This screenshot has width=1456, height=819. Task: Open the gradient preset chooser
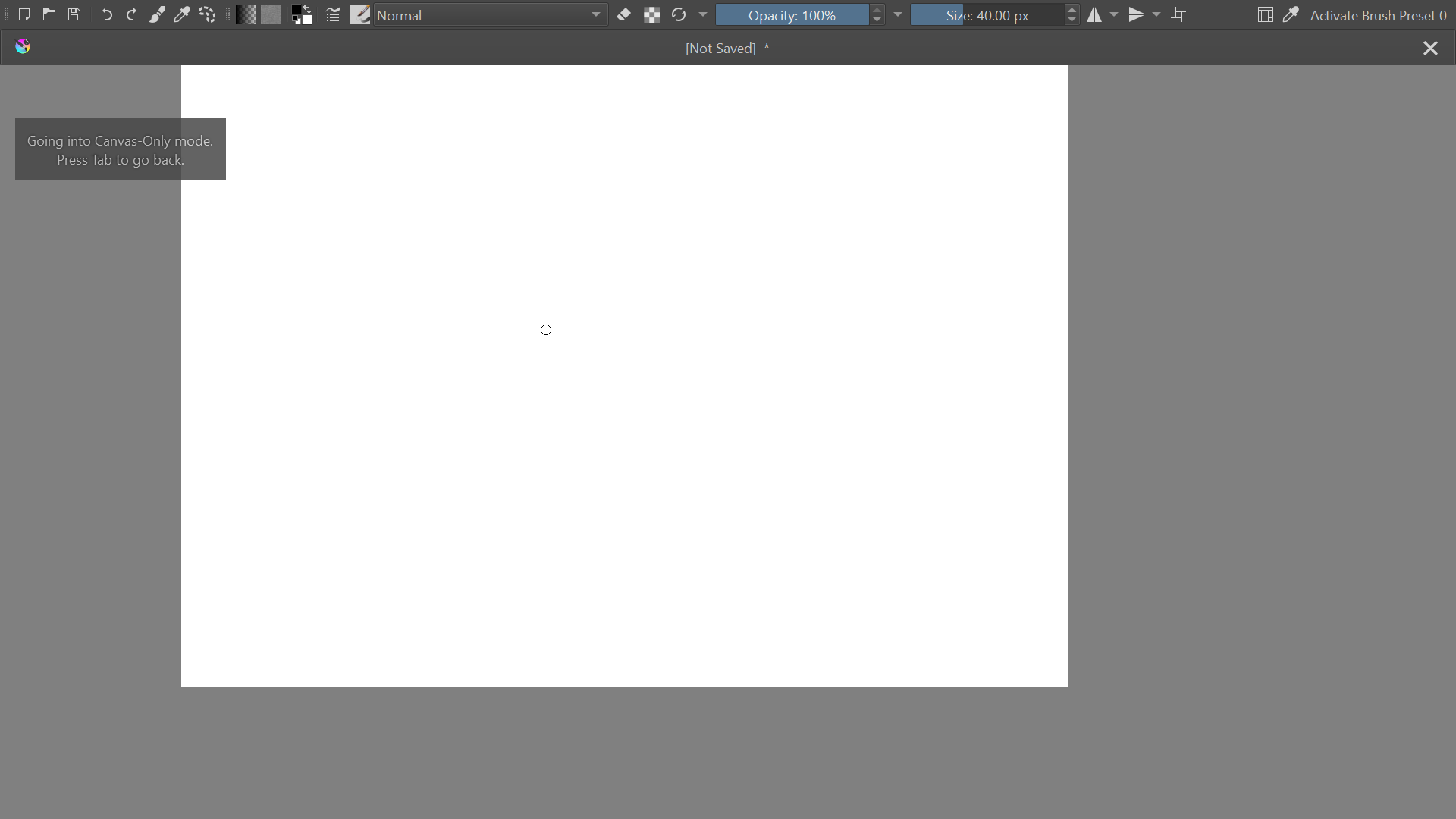coord(246,15)
